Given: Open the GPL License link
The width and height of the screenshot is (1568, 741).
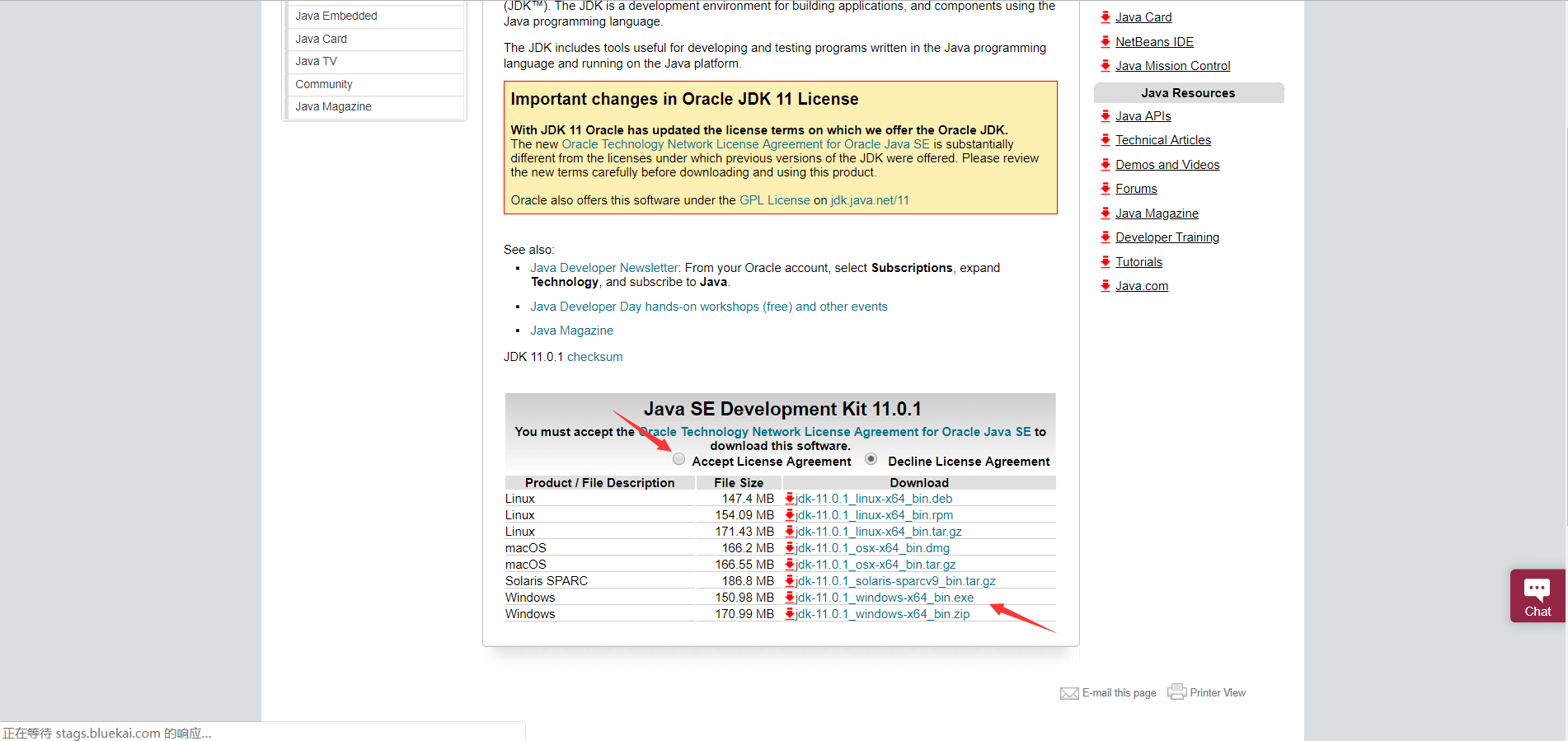Looking at the screenshot, I should [775, 200].
